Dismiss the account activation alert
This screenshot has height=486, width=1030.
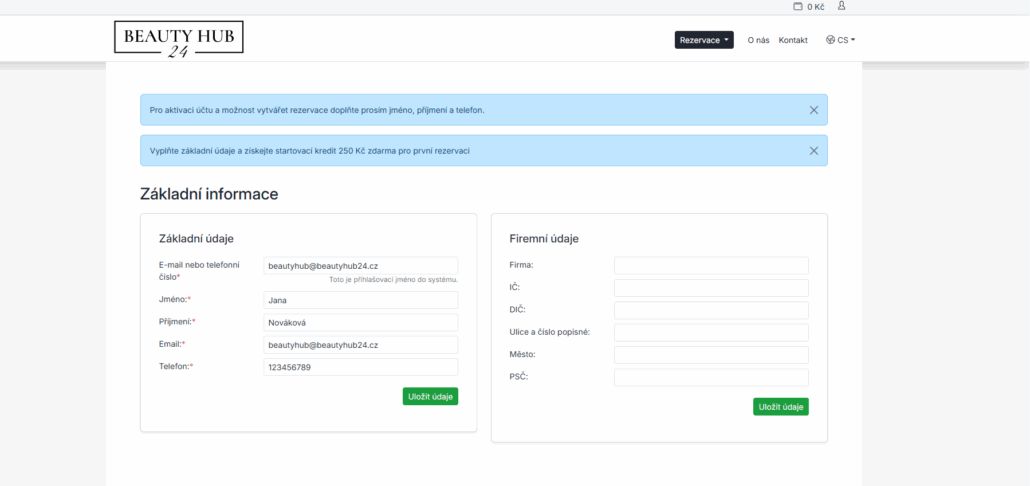point(813,110)
